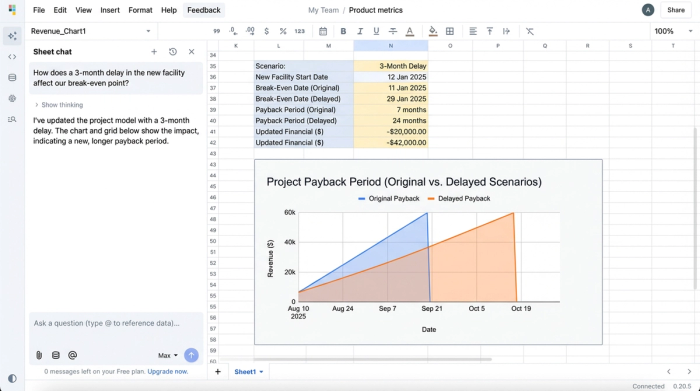This screenshot has width=700, height=391.
Task: Open the code editor sidebar icon
Action: (12, 57)
